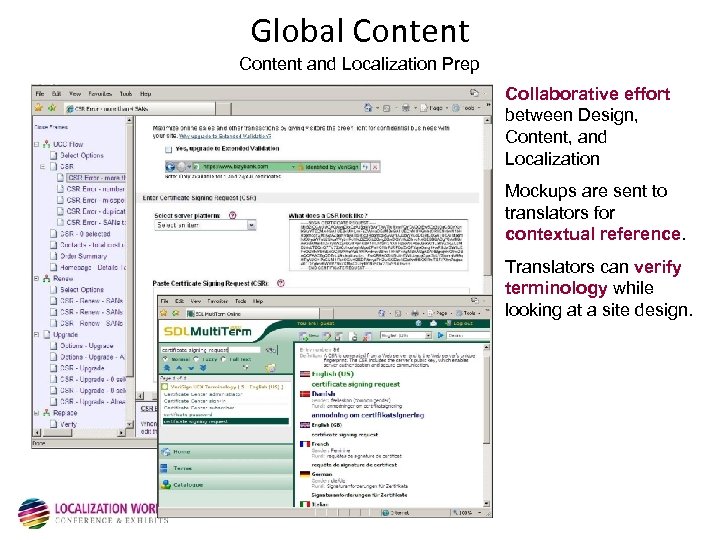Click the sample CSR text box
This screenshot has width=720, height=540.
coord(378,245)
